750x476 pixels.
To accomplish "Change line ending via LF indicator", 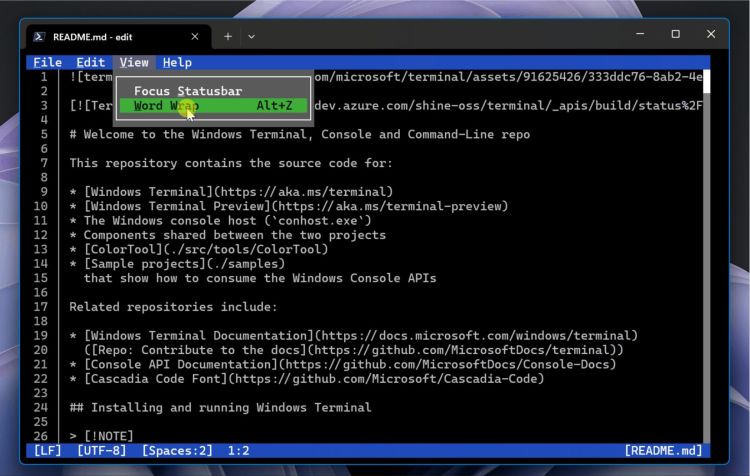I will pyautogui.click(x=47, y=451).
